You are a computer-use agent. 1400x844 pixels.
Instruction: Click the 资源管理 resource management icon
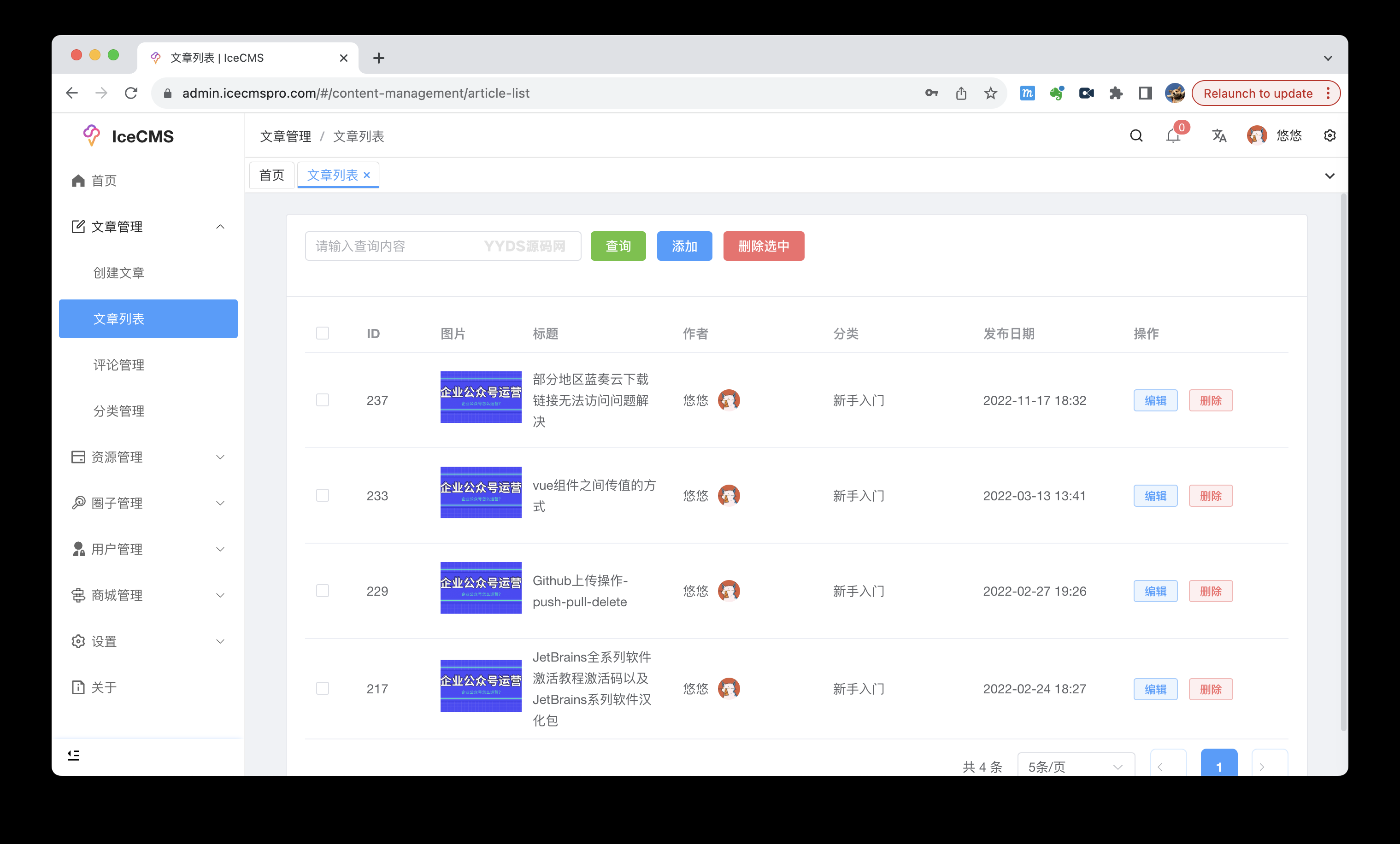[x=78, y=457]
